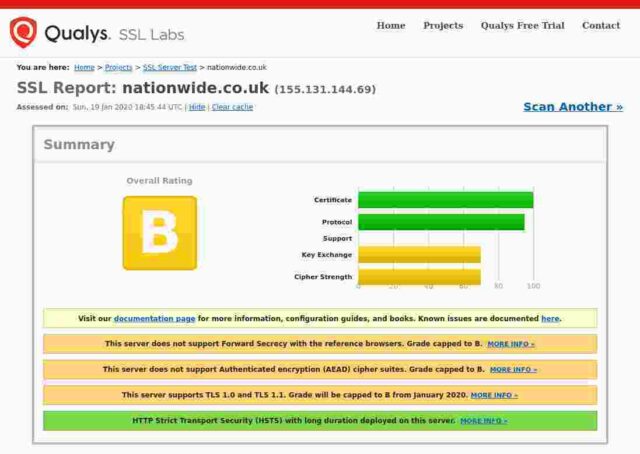Open the Projects menu item
The height and width of the screenshot is (454, 640).
point(443,25)
